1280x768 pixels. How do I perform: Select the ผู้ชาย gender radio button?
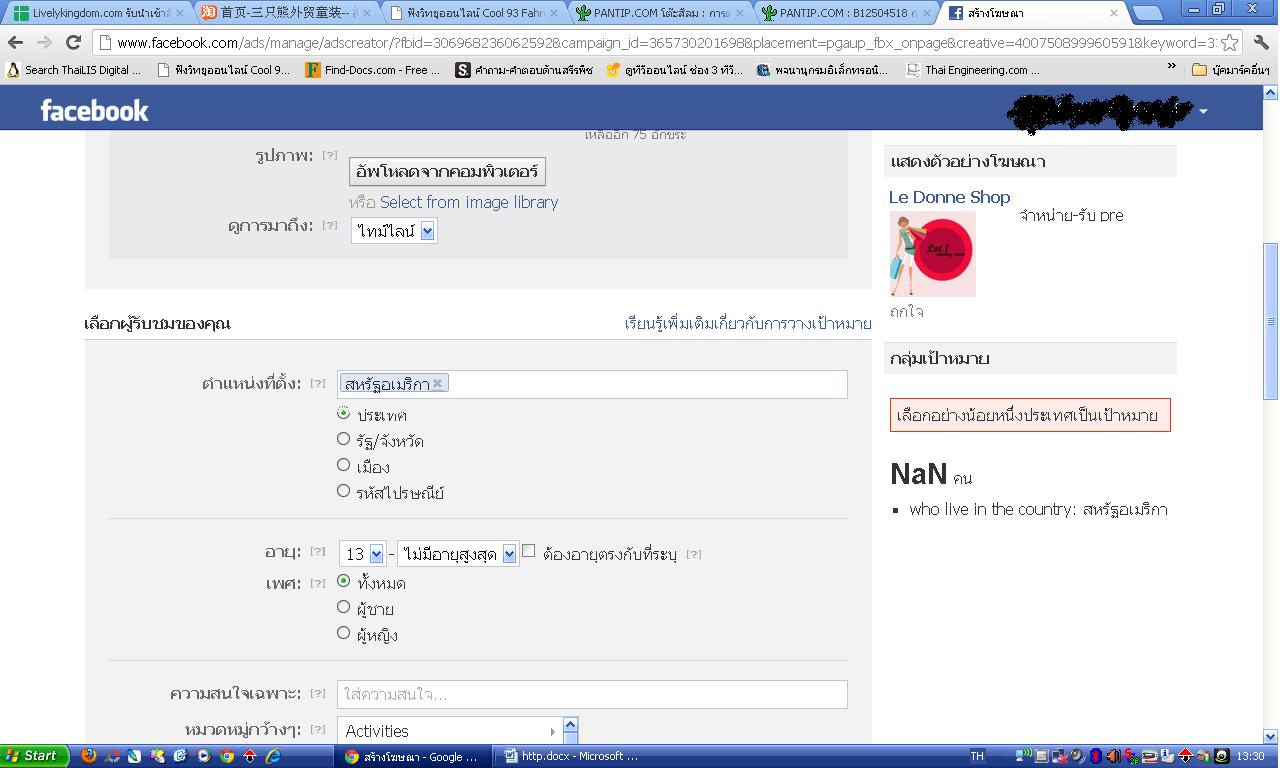[343, 607]
